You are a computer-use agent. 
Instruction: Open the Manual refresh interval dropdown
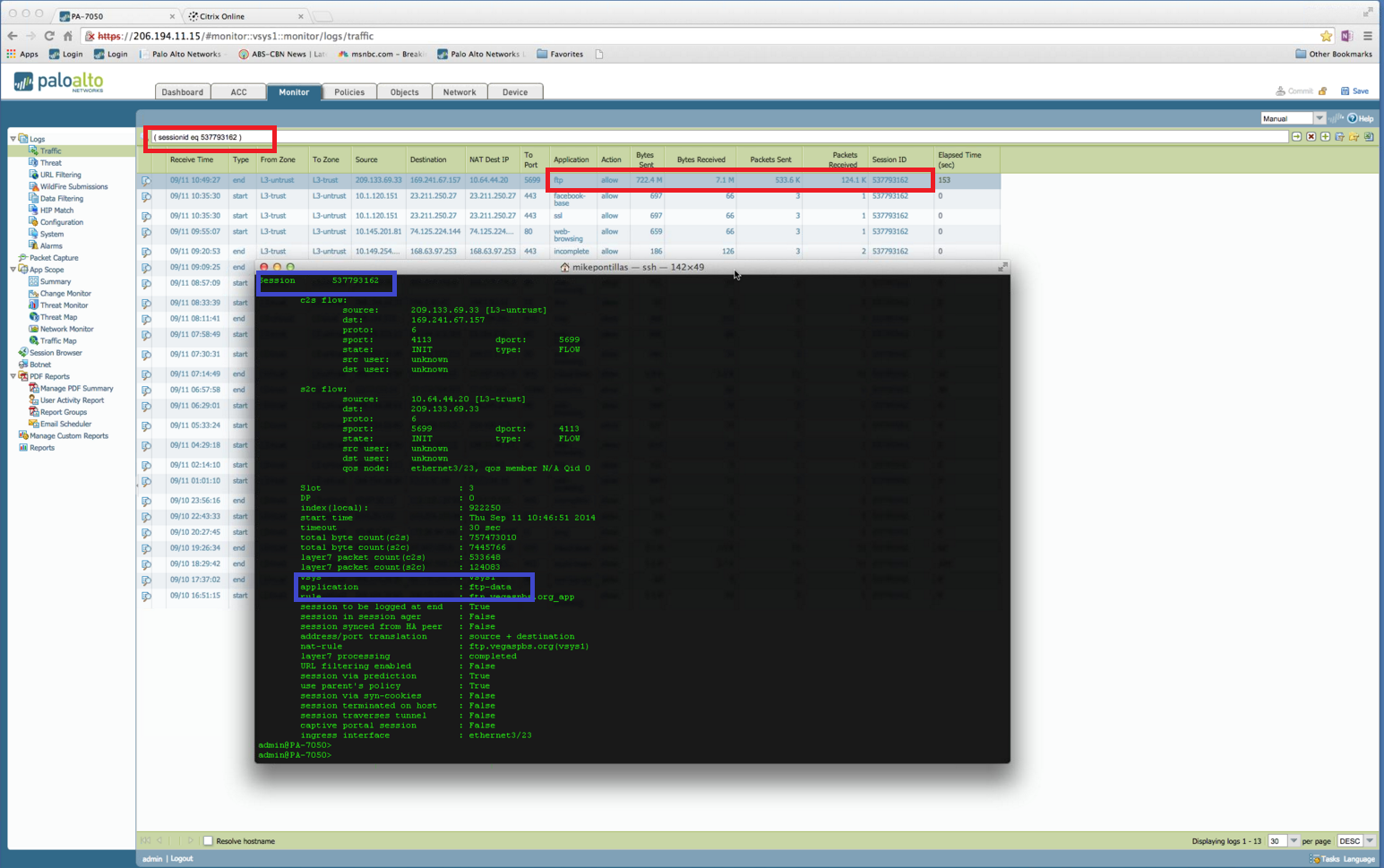tap(1319, 118)
